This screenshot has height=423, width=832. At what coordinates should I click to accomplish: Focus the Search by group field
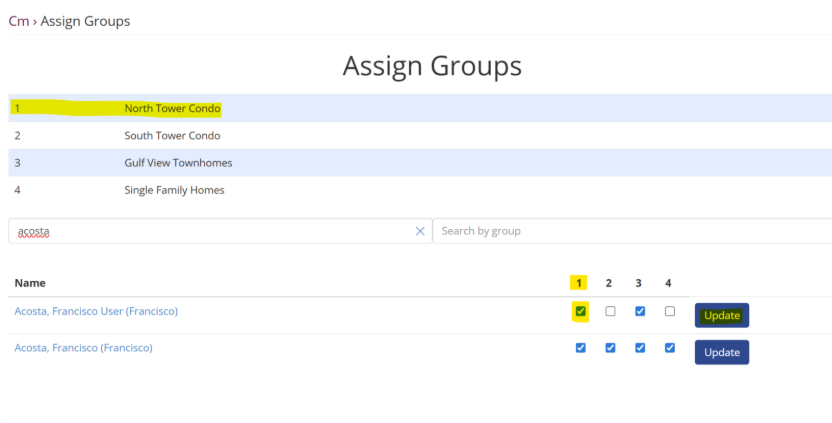[630, 231]
